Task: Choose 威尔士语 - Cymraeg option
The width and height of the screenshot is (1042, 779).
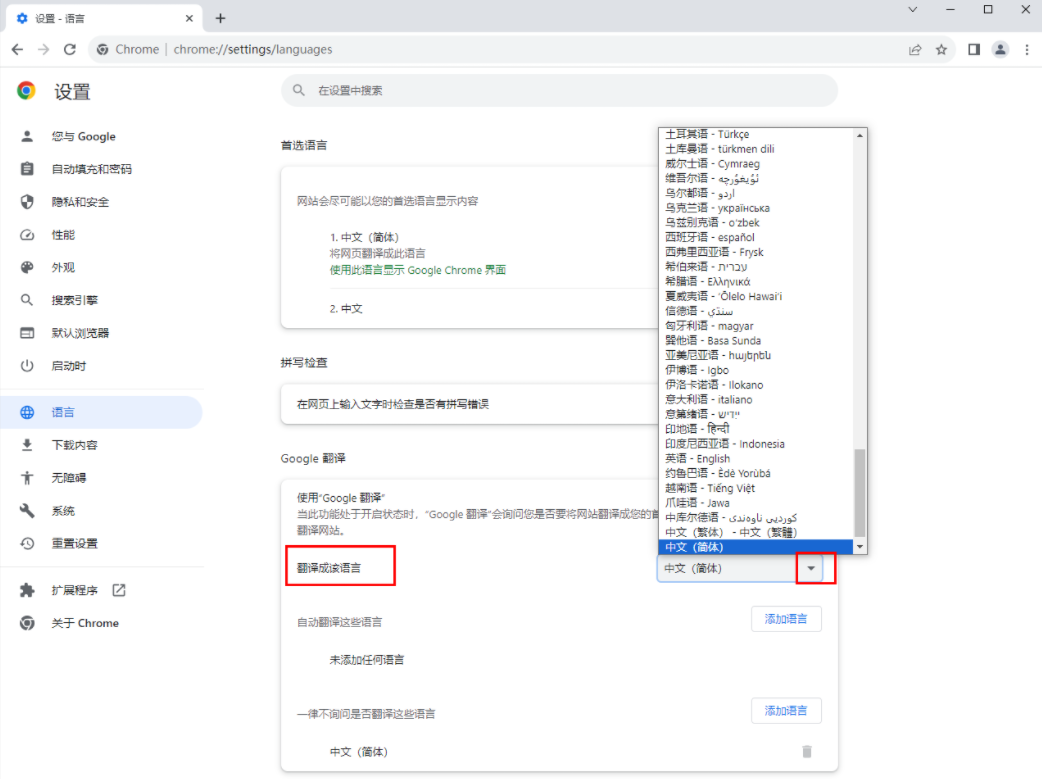Action: (756, 164)
